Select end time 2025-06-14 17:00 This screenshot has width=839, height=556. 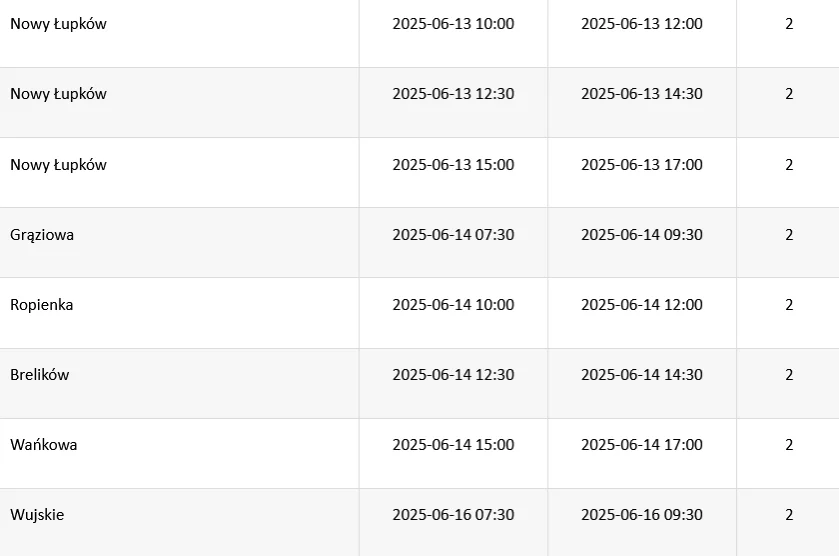point(642,445)
